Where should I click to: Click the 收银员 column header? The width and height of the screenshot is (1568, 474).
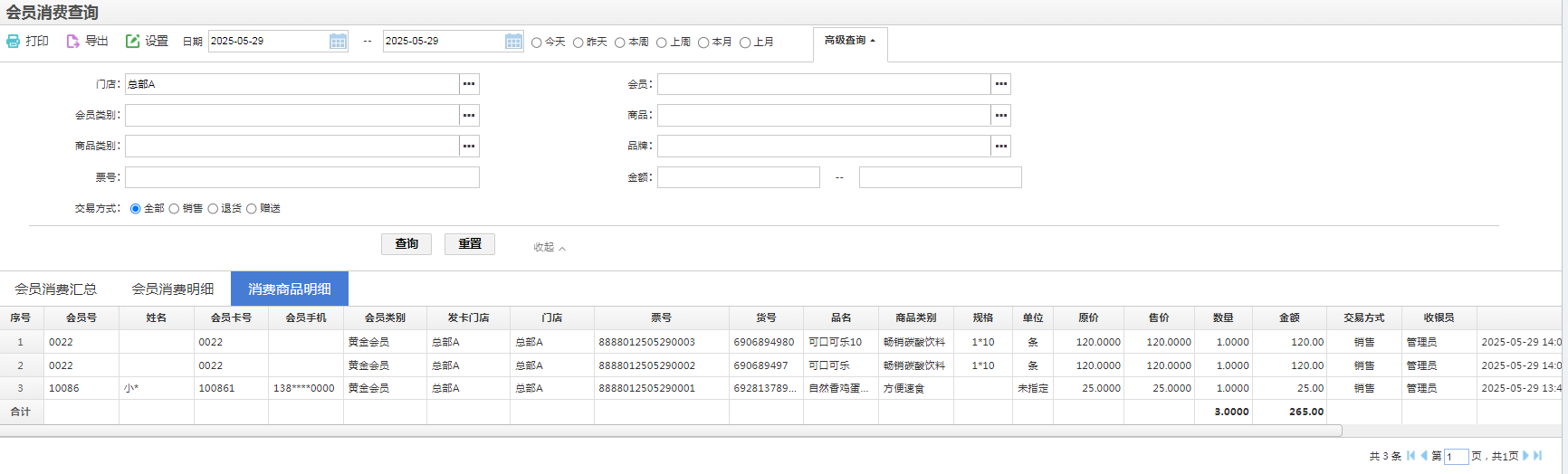point(1439,318)
